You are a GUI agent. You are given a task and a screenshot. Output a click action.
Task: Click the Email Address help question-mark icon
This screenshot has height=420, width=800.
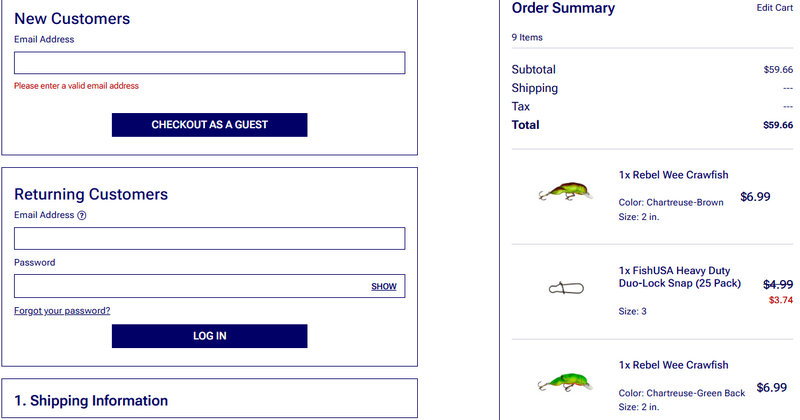(82, 215)
